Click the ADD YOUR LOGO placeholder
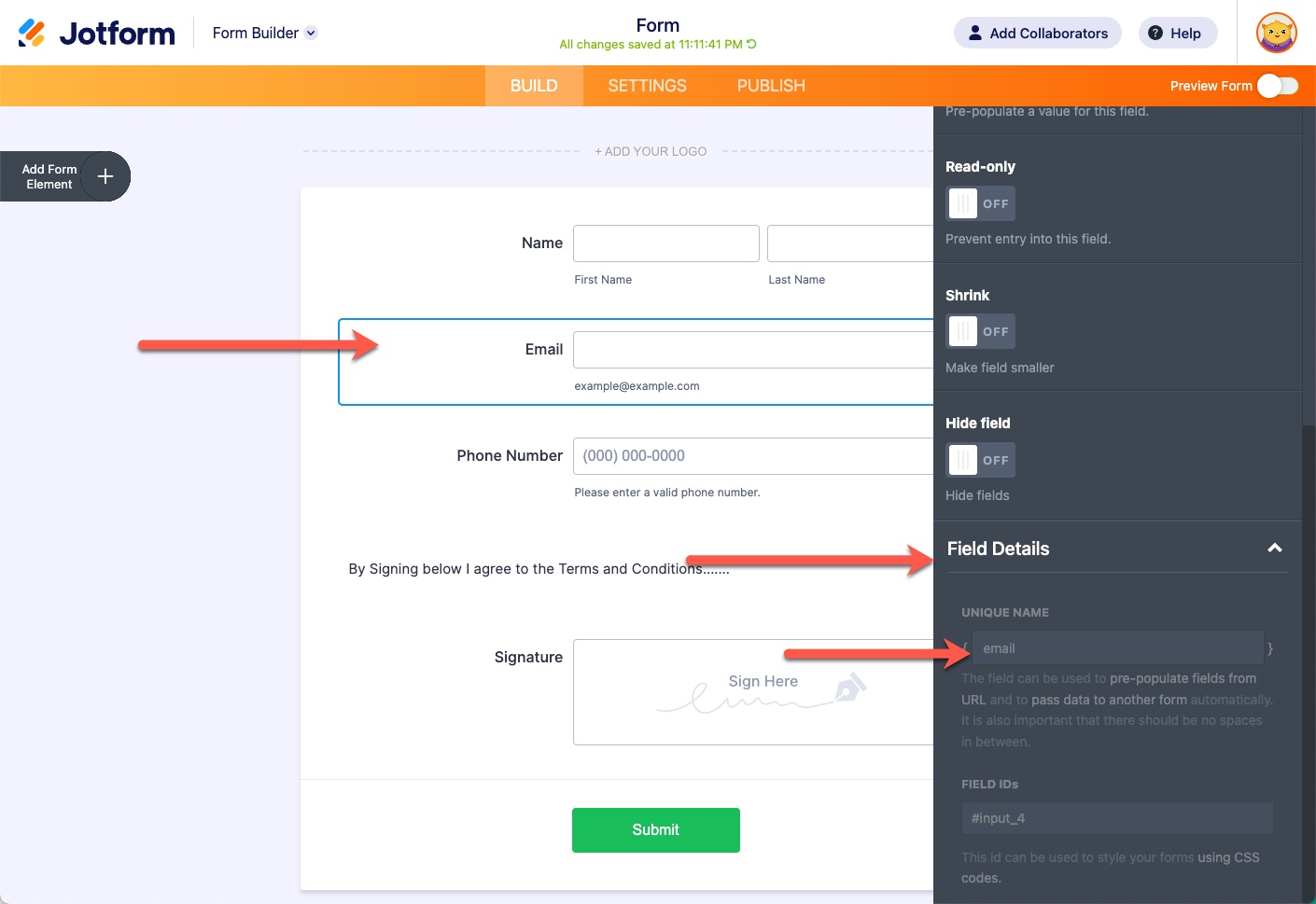The width and height of the screenshot is (1316, 904). pos(651,151)
